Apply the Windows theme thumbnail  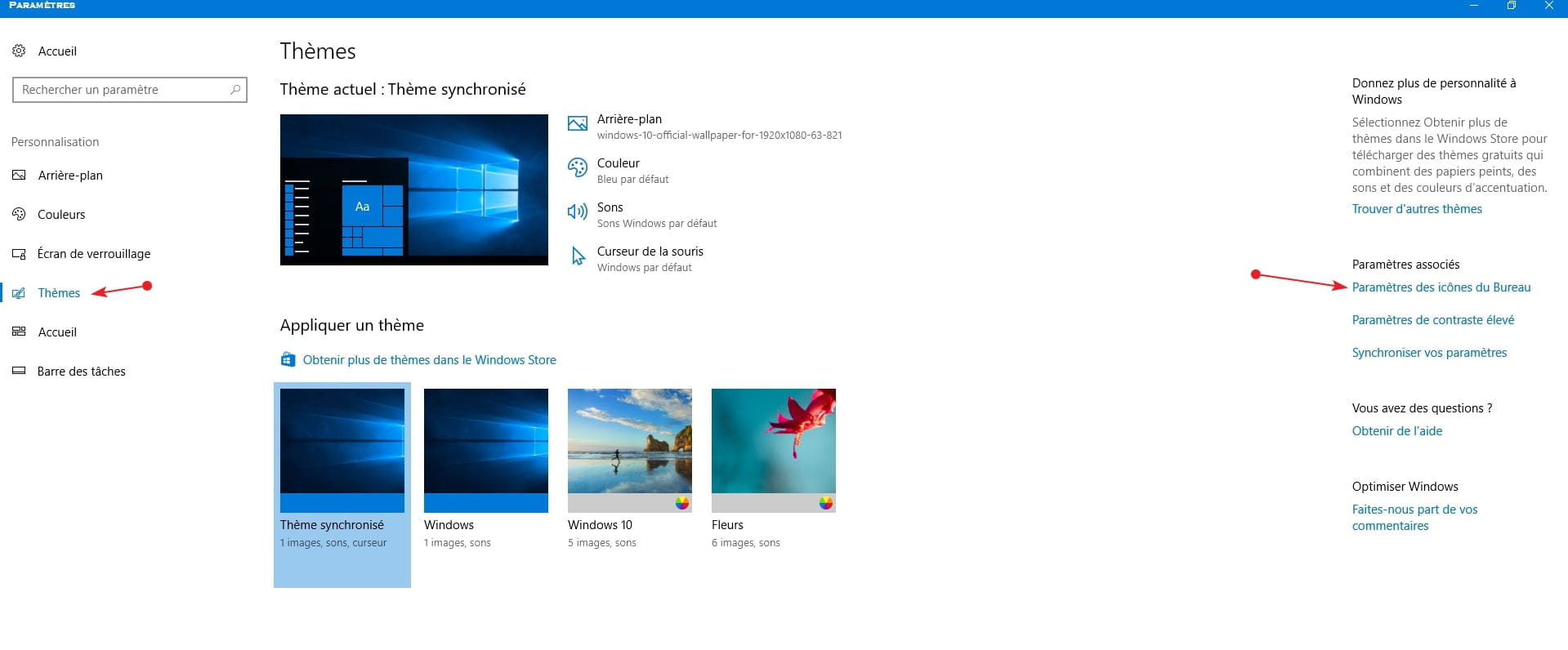pyautogui.click(x=486, y=451)
